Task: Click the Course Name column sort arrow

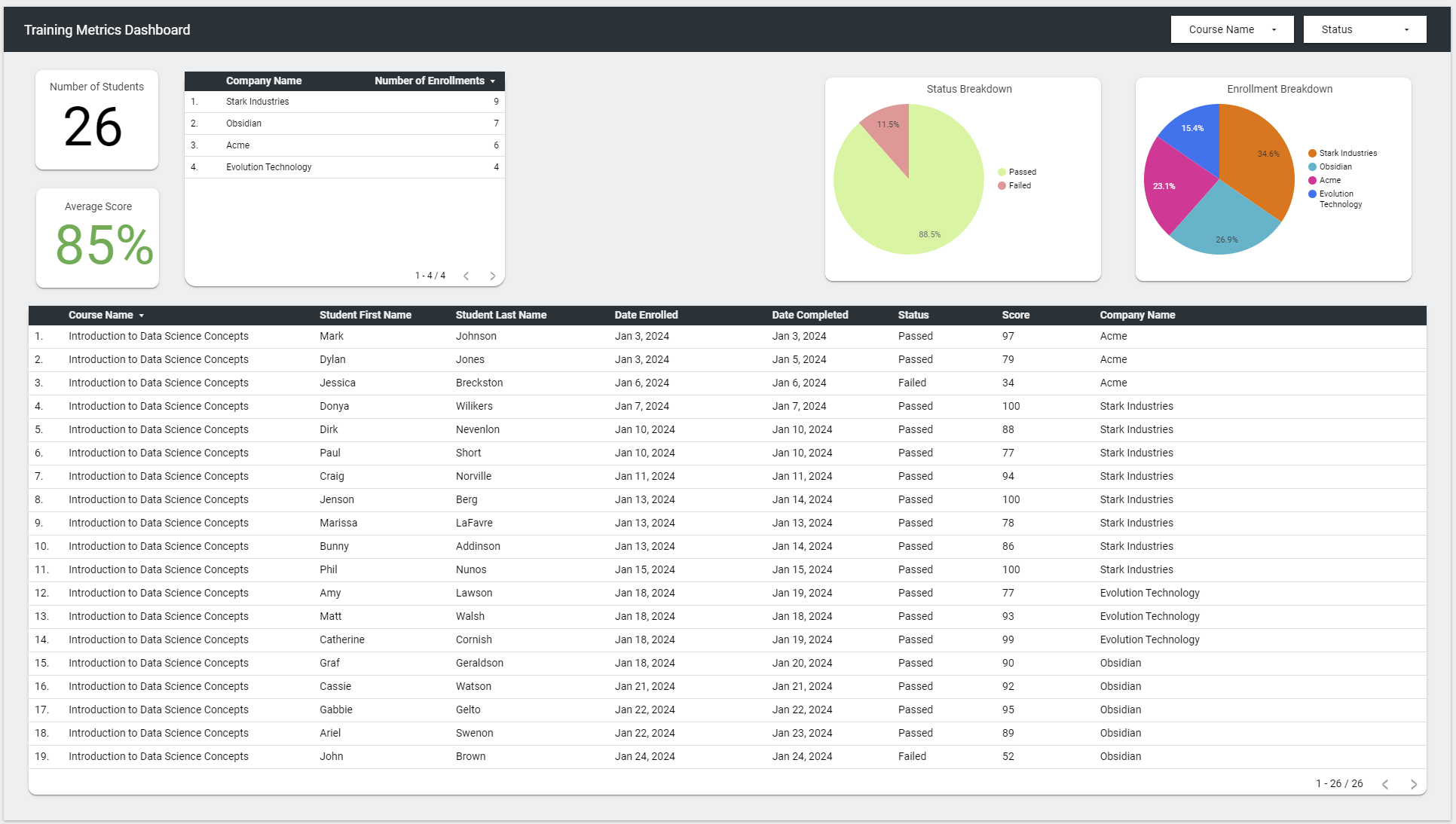Action: tap(142, 316)
